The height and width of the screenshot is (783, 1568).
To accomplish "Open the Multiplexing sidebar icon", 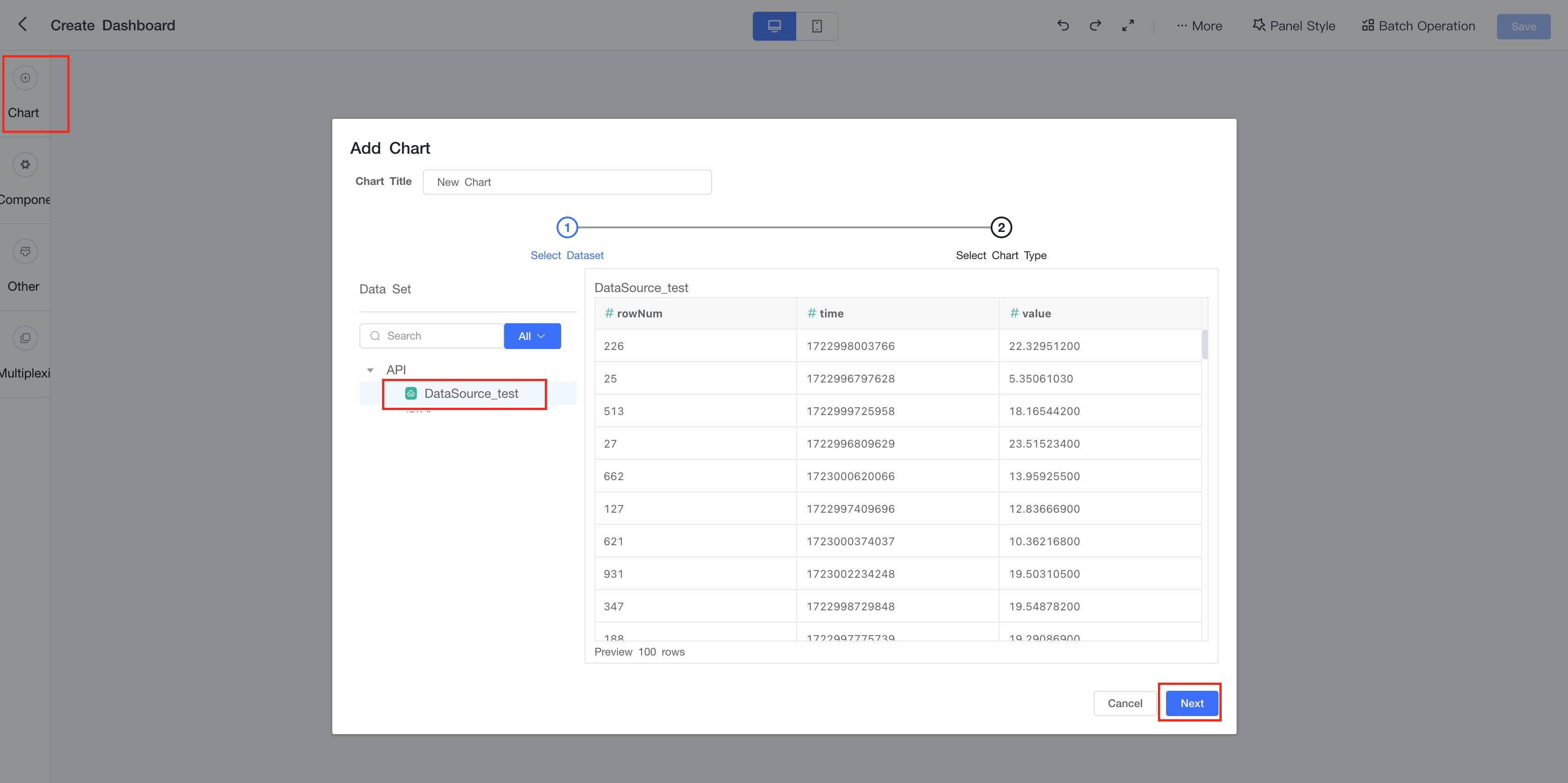I will 25,338.
